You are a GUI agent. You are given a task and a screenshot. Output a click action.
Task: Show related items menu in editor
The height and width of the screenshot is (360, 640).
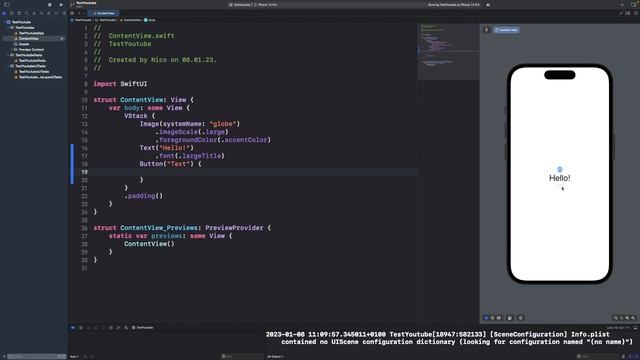[x=72, y=13]
